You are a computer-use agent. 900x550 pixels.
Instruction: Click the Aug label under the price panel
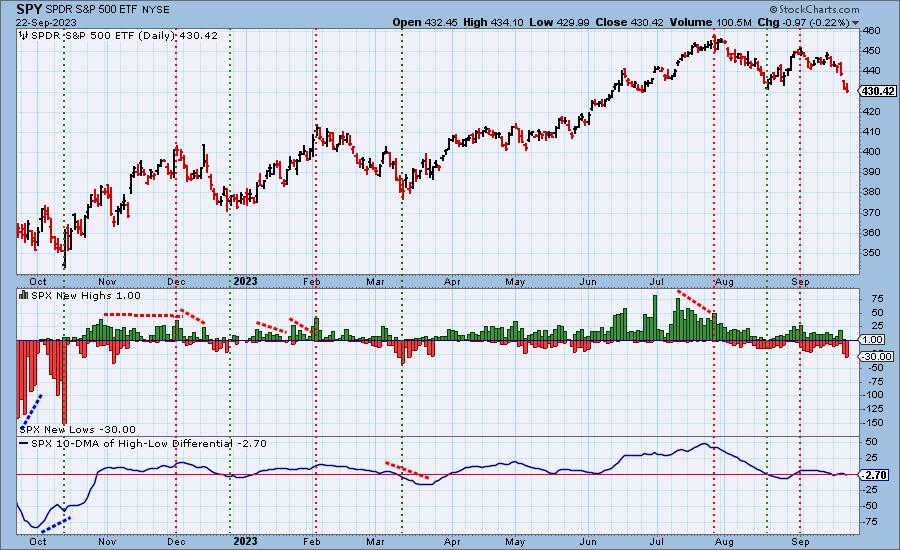coord(724,282)
